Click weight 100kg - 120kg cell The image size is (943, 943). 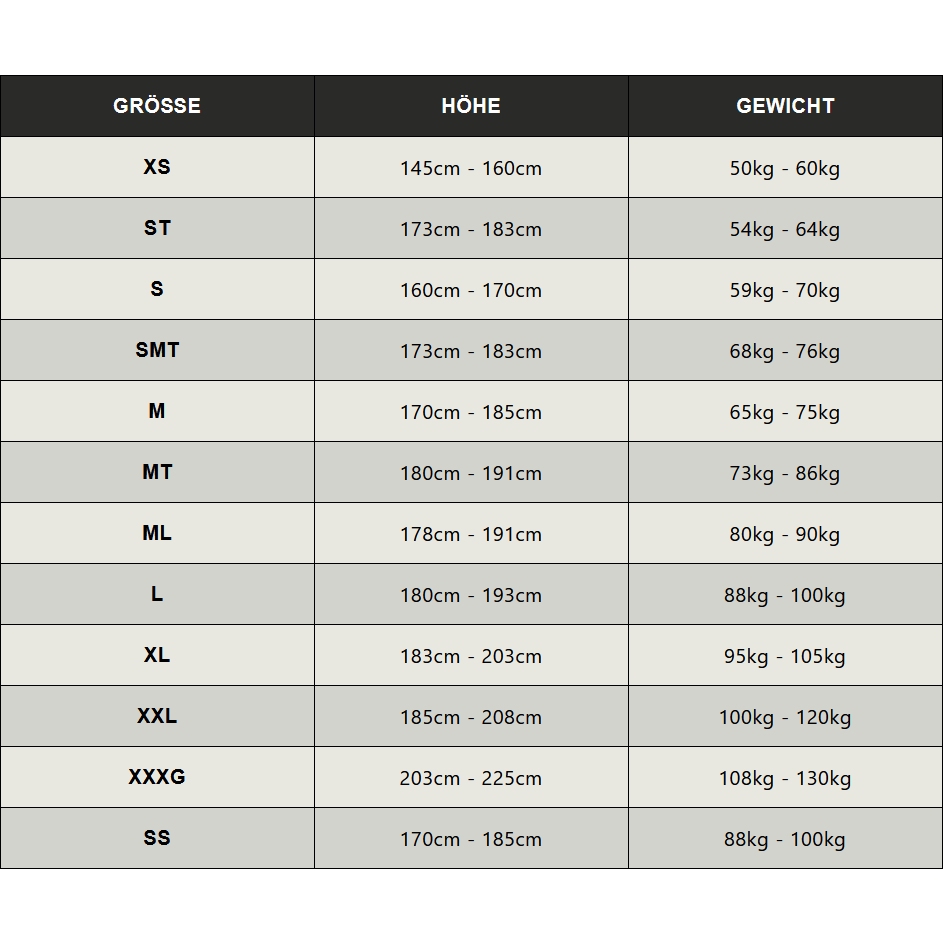coord(785,716)
